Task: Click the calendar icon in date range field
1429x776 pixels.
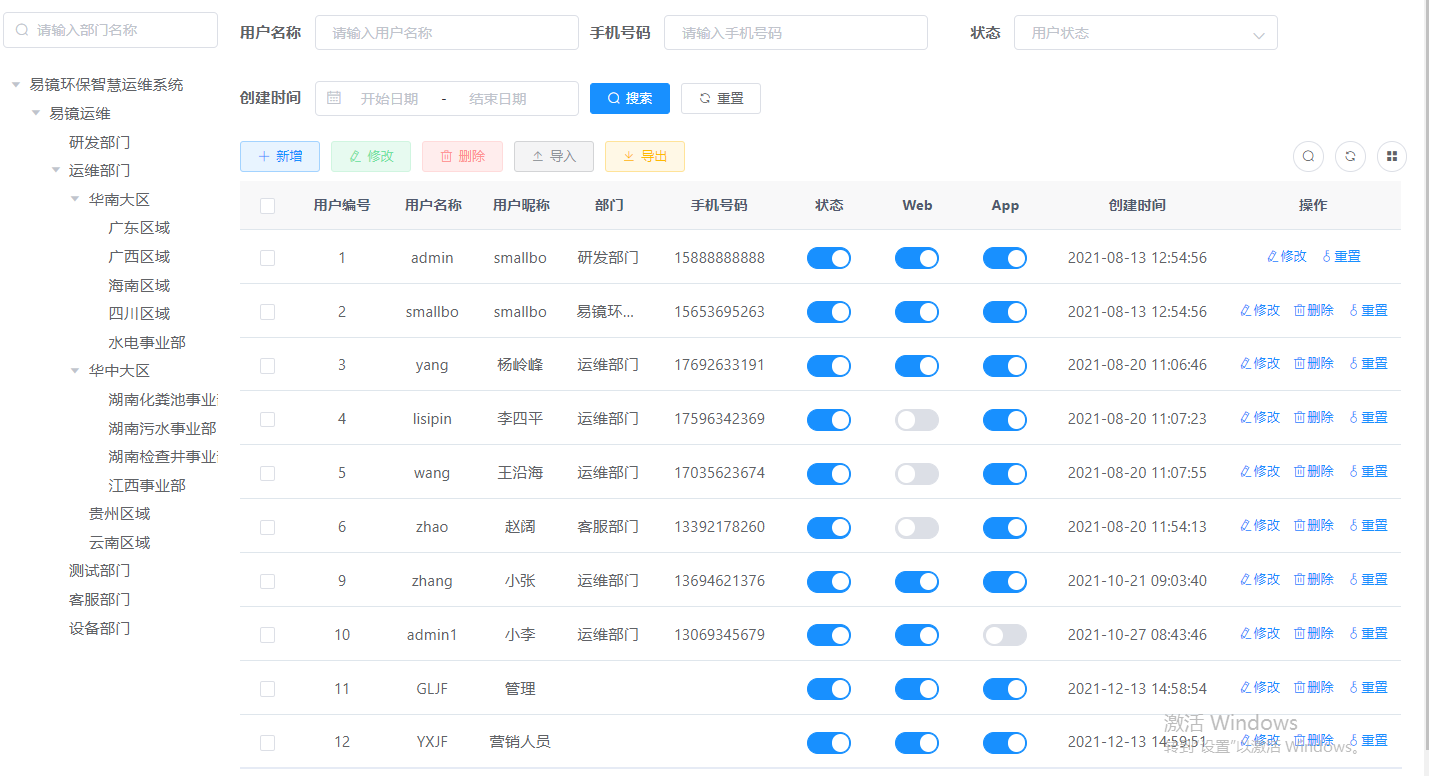Action: click(x=334, y=98)
